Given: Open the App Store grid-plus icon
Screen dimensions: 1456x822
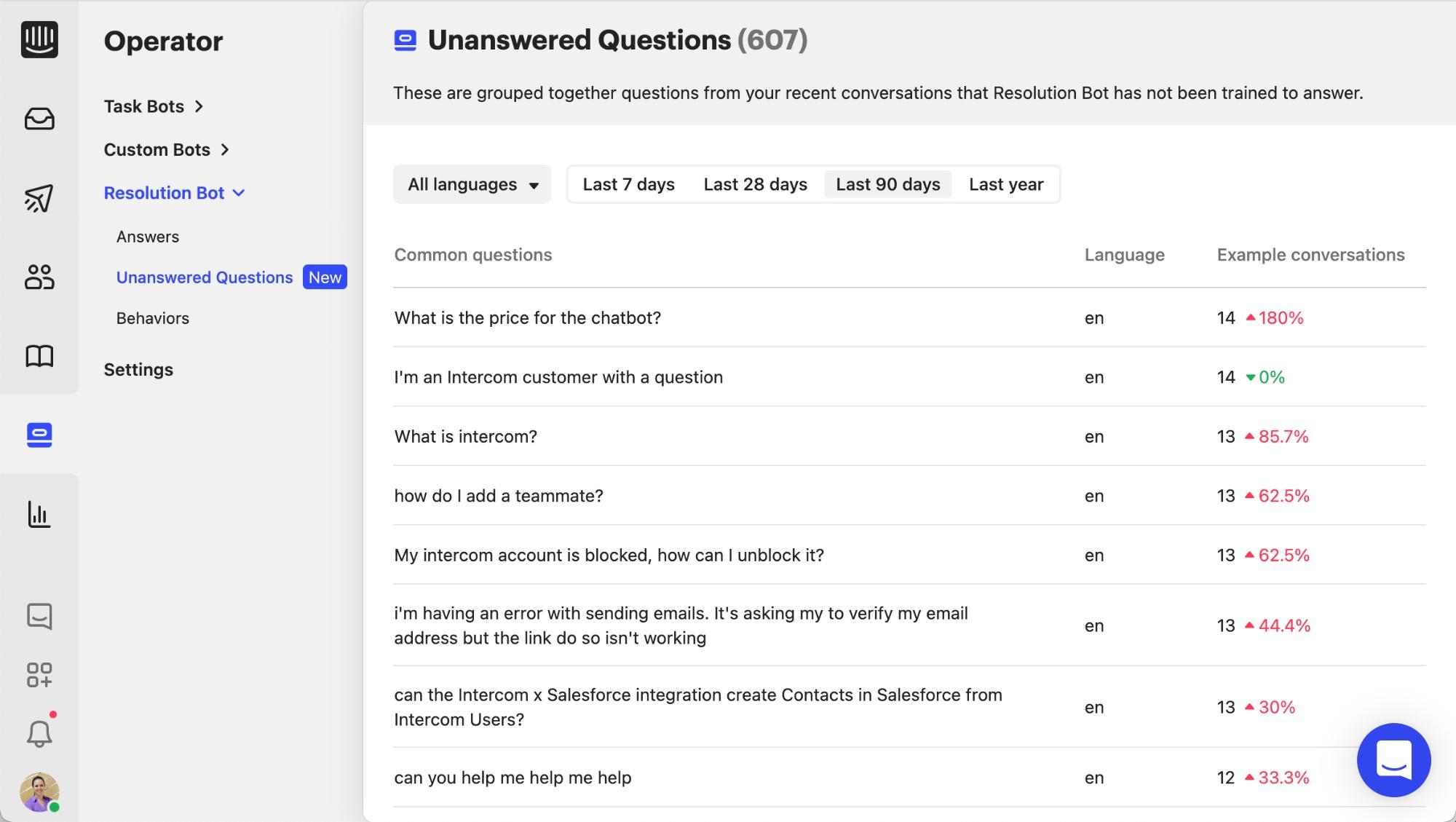Looking at the screenshot, I should 39,675.
